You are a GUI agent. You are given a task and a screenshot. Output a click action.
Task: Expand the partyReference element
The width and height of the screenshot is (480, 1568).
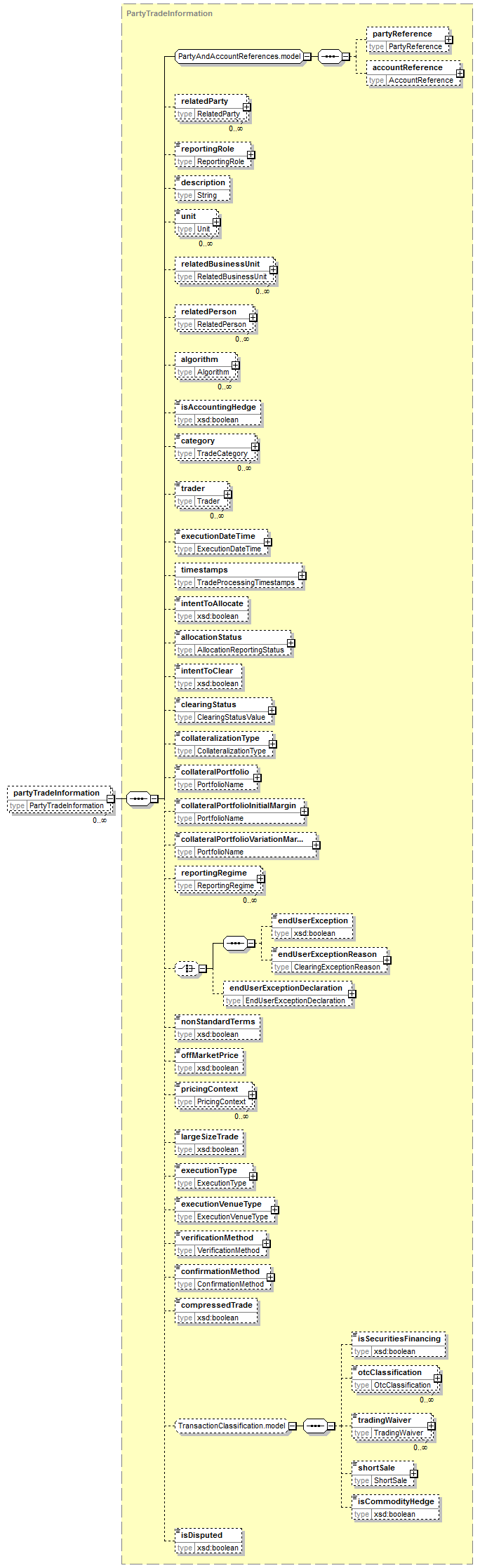tap(448, 40)
